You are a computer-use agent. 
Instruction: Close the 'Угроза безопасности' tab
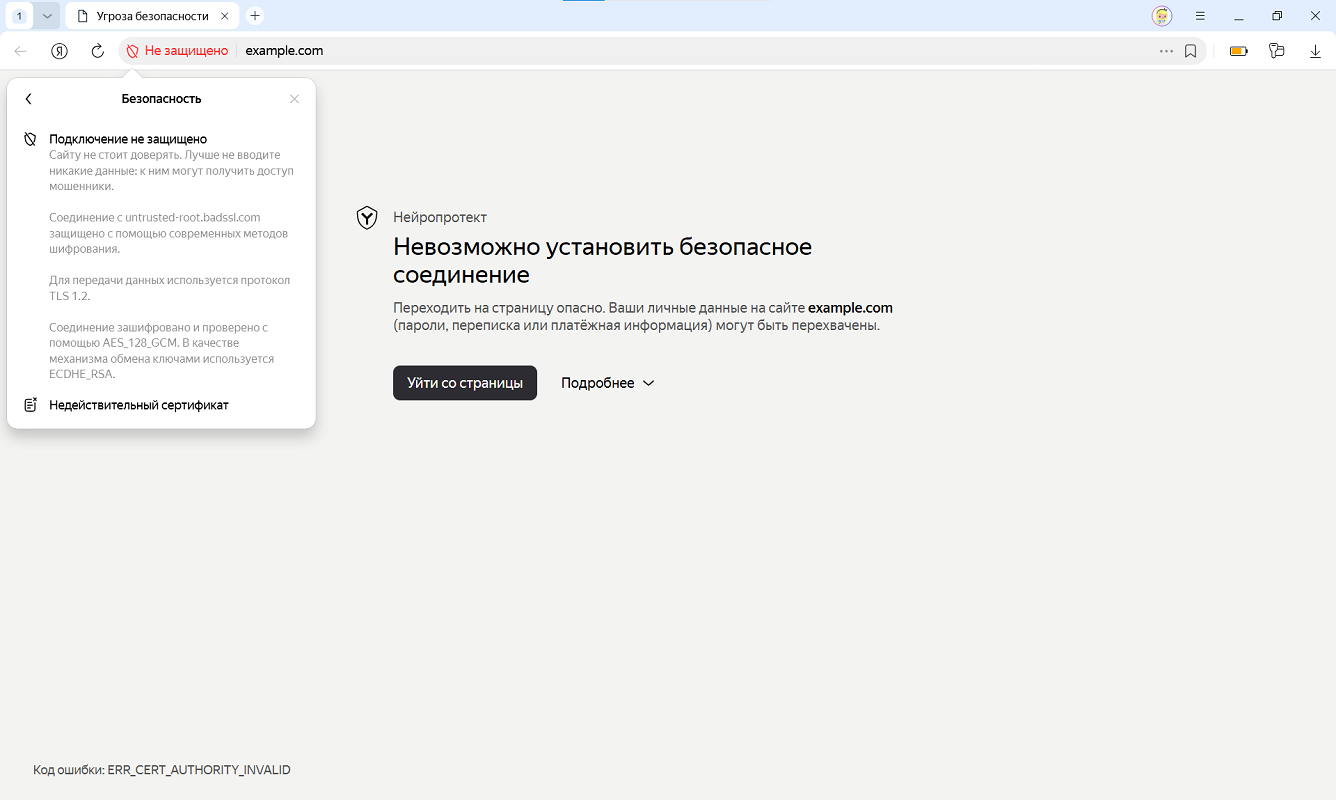coord(226,16)
